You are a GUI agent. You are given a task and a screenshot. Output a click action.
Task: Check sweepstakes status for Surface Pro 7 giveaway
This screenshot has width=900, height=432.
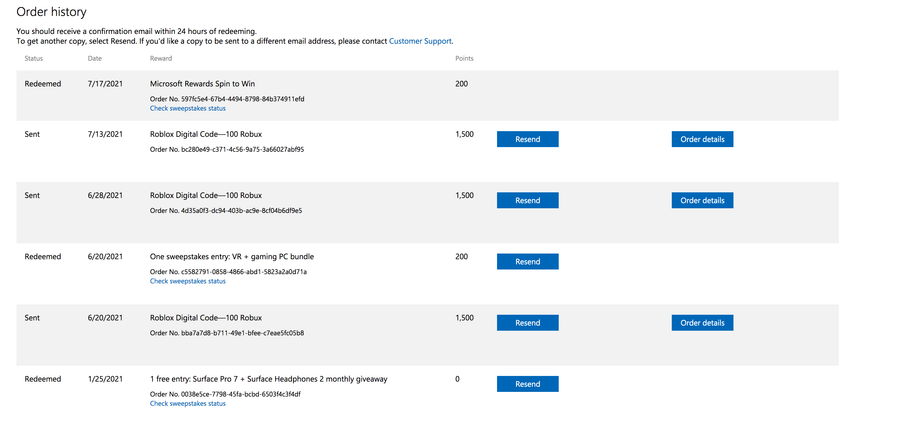[188, 404]
